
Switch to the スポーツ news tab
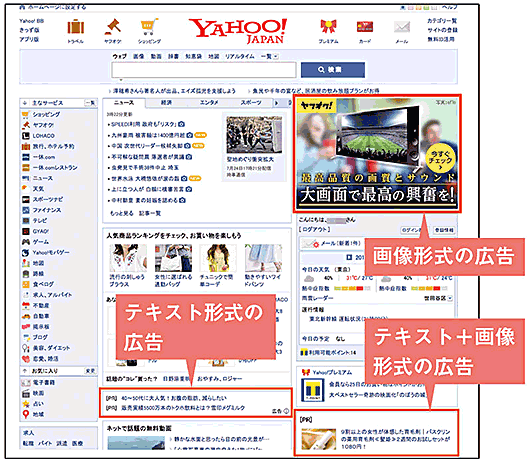pos(251,103)
